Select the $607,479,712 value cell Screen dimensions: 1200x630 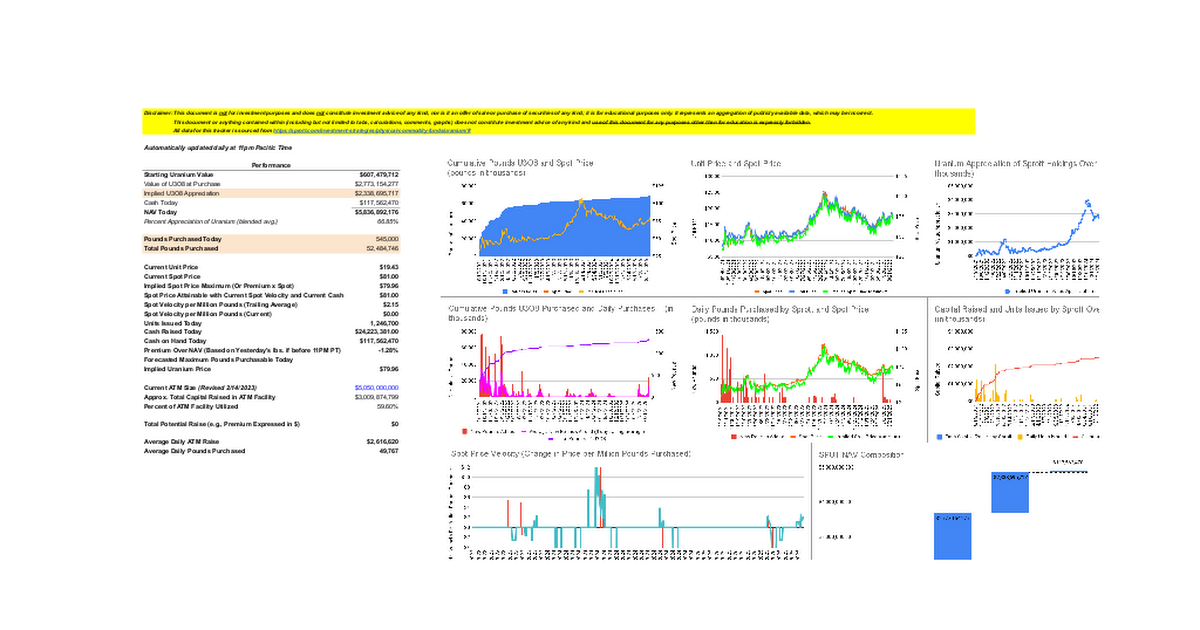coord(379,174)
